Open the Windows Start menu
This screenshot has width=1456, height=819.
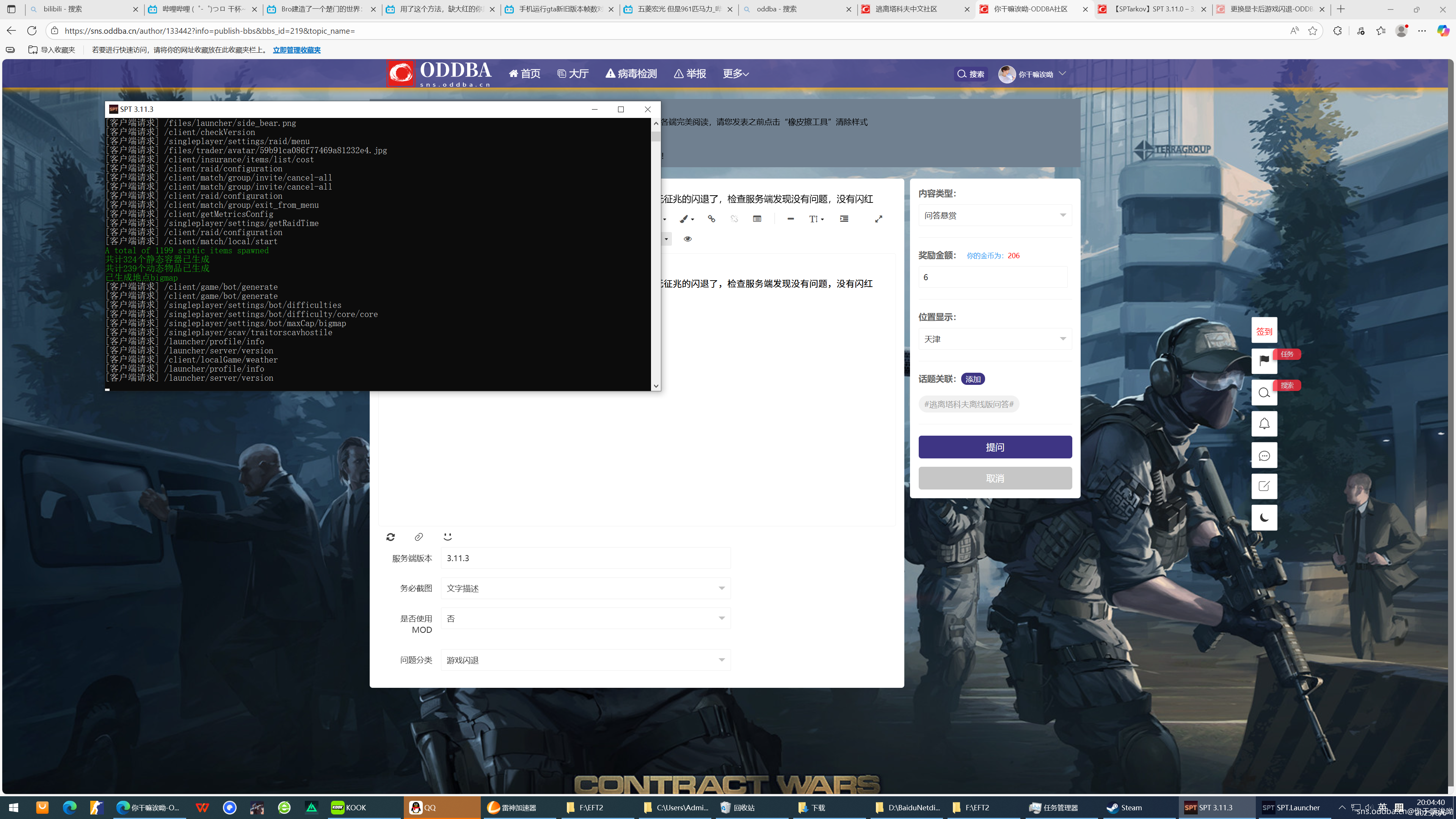tap(14, 807)
